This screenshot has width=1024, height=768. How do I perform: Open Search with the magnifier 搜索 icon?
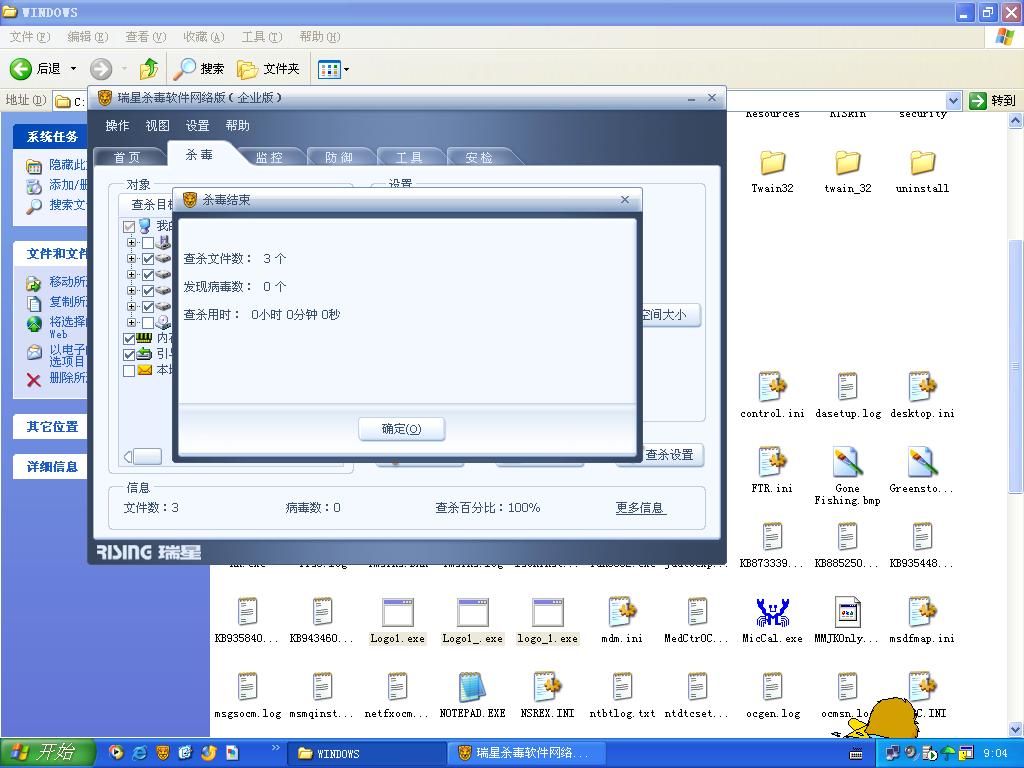pos(185,69)
